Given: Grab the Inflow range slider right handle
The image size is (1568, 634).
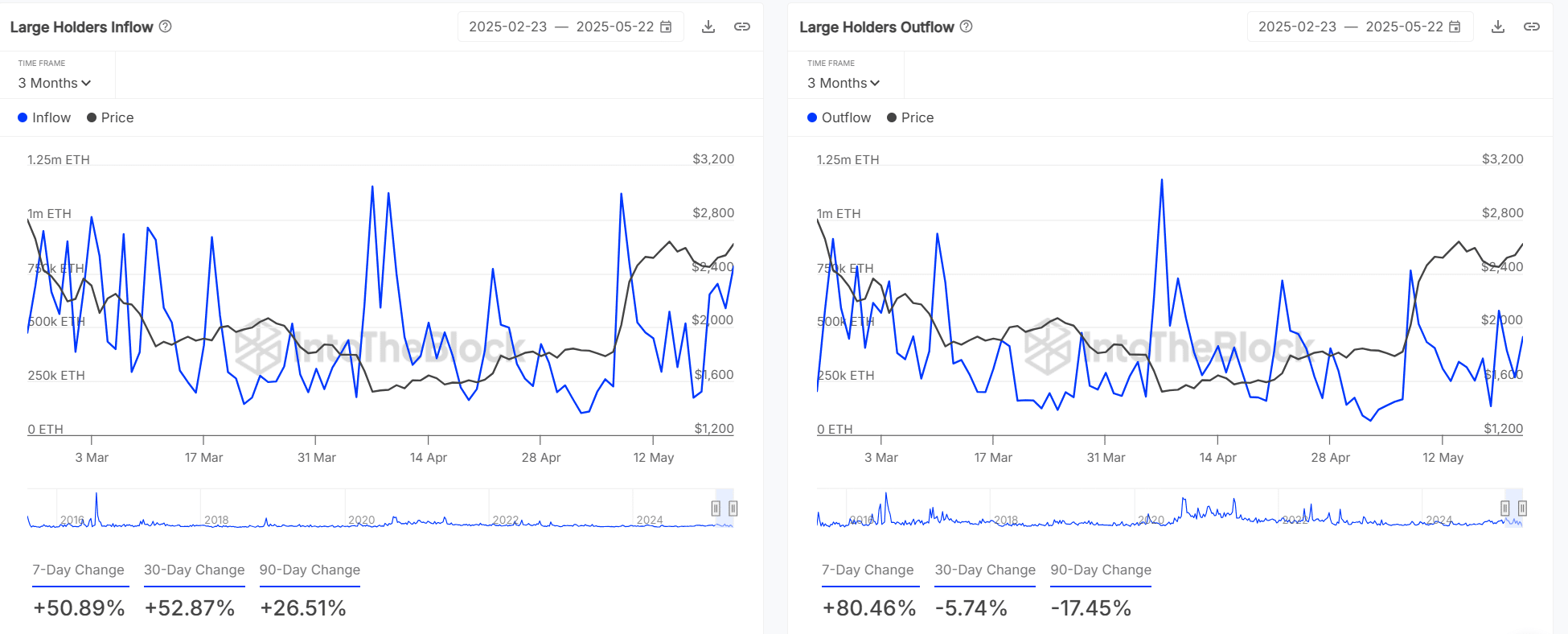Looking at the screenshot, I should (x=733, y=508).
